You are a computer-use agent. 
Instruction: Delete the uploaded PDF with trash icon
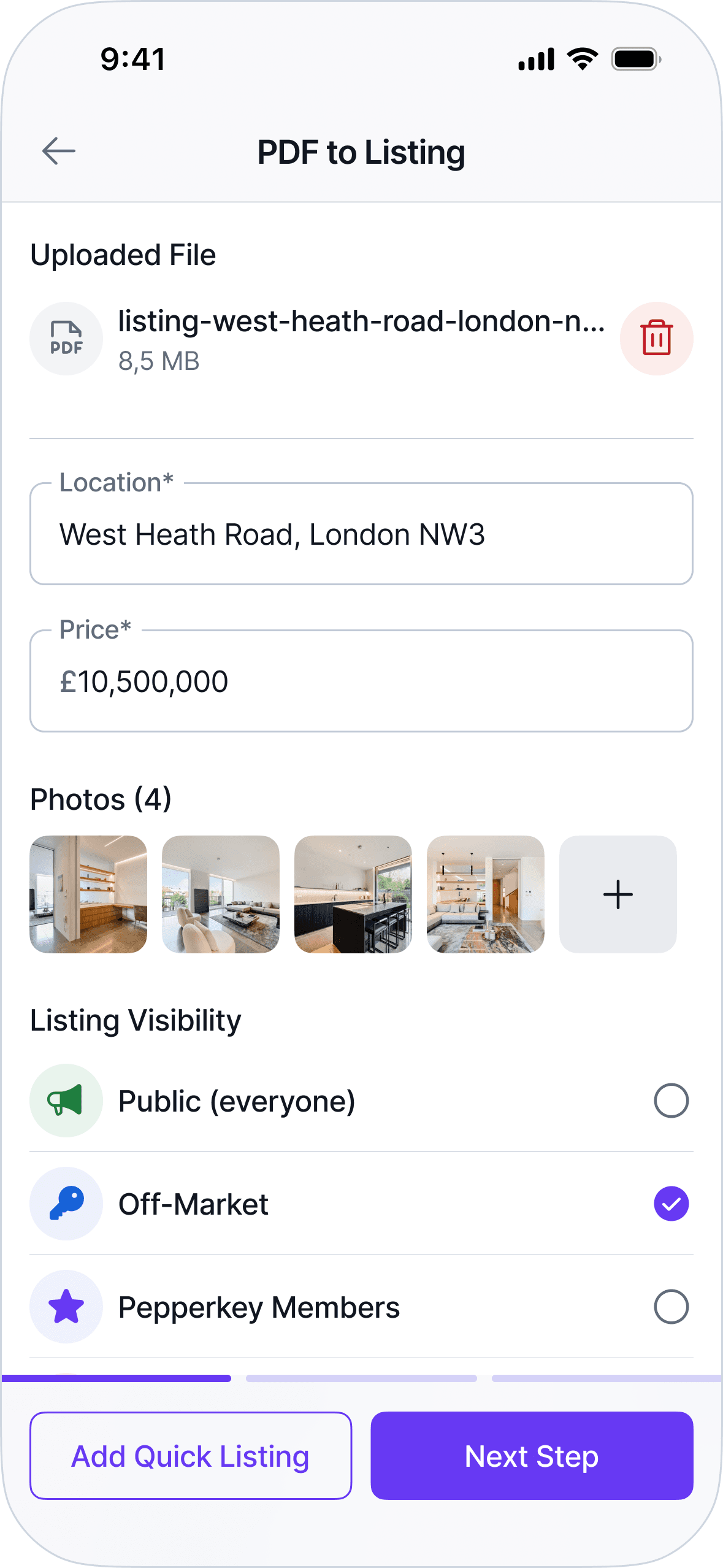click(657, 338)
